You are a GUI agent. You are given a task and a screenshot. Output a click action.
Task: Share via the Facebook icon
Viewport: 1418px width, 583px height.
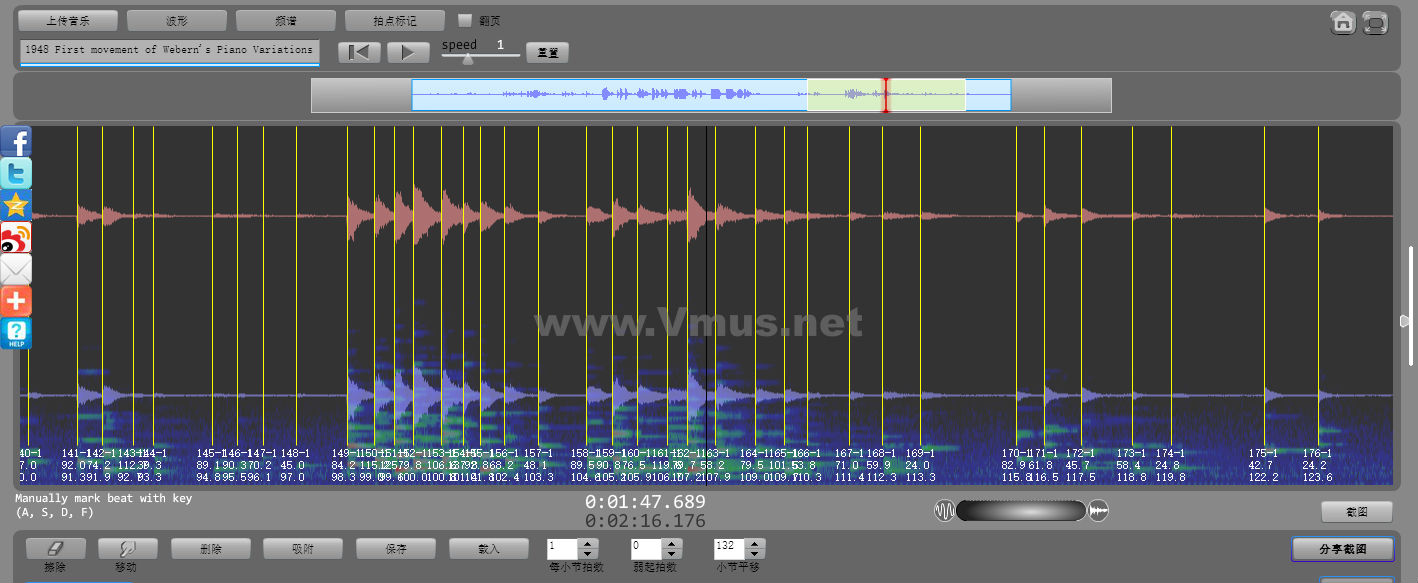point(16,141)
